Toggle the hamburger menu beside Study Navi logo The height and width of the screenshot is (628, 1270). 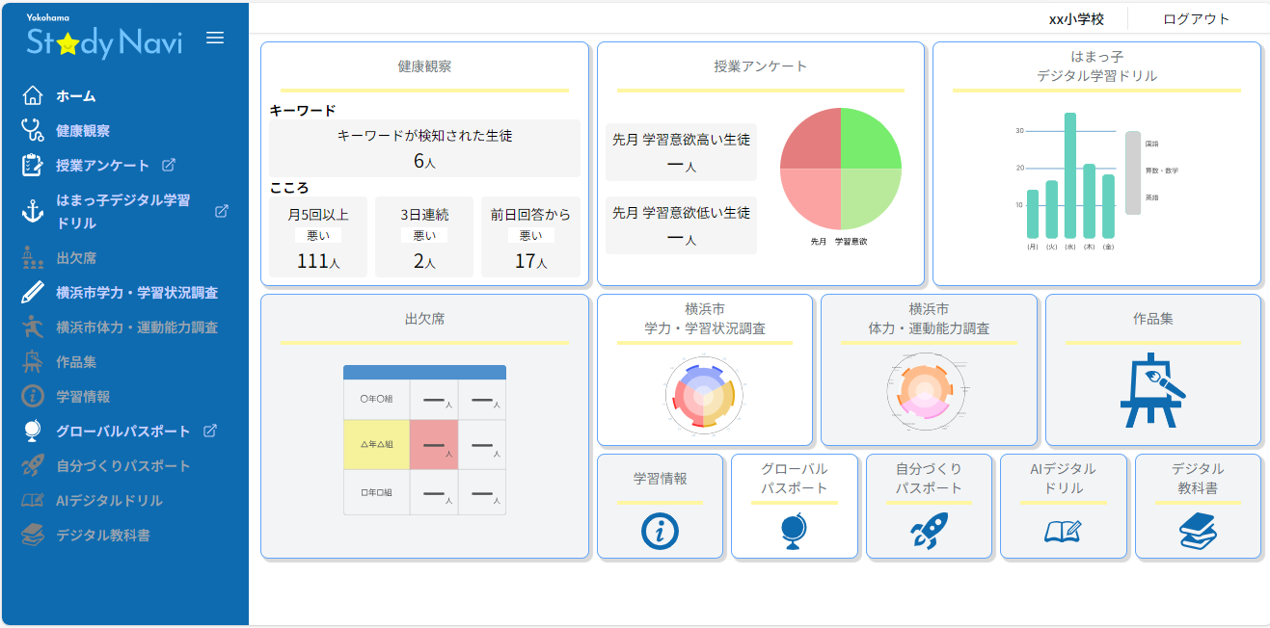[215, 38]
